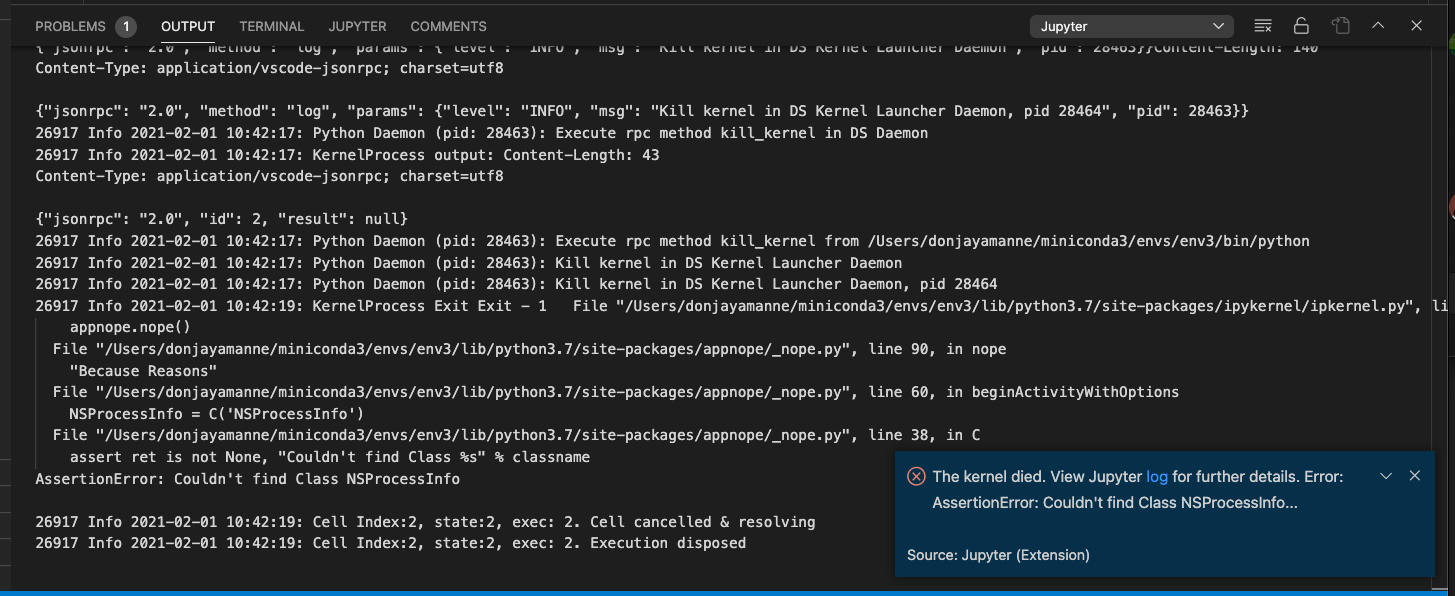Open the Jupyter log link in the notification
The height and width of the screenshot is (596, 1455).
coord(1157,476)
